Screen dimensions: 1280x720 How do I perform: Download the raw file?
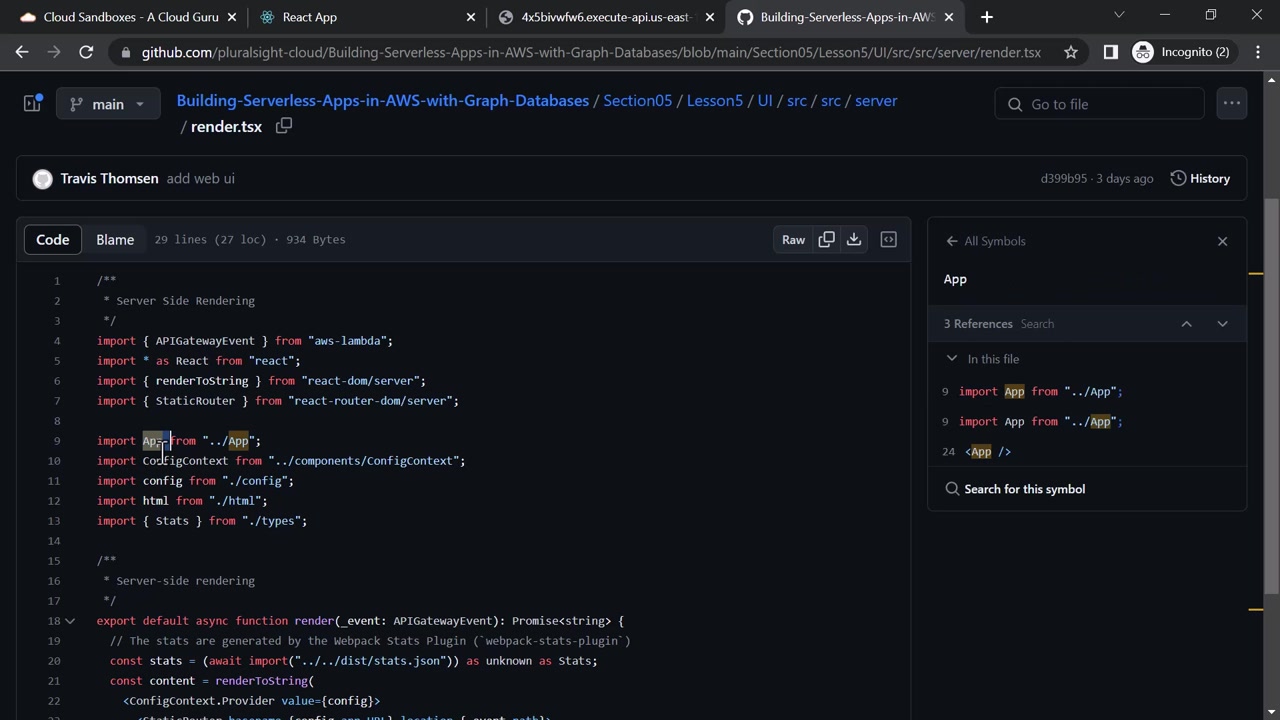point(854,239)
